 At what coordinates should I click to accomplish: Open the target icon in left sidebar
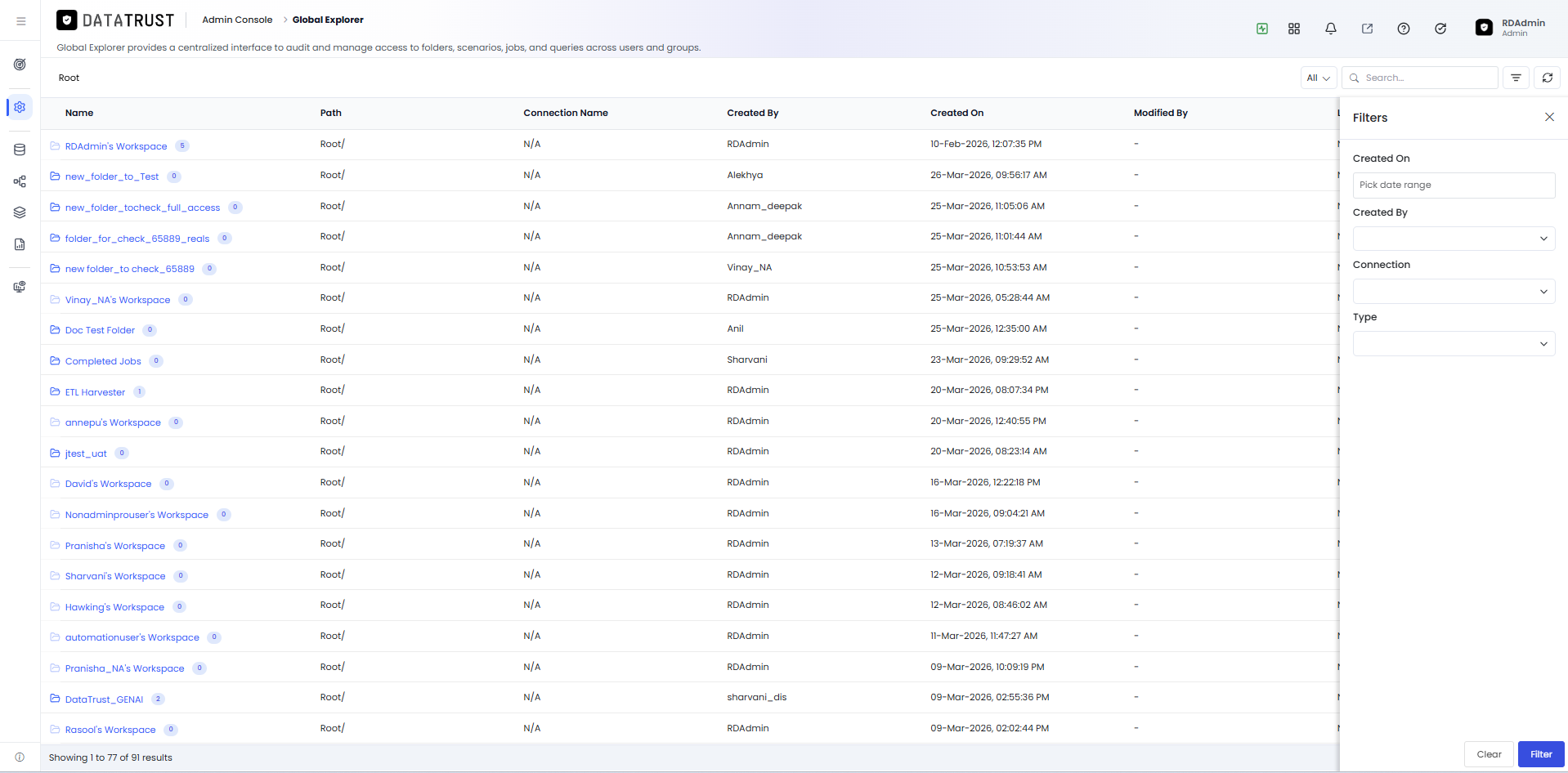(20, 65)
